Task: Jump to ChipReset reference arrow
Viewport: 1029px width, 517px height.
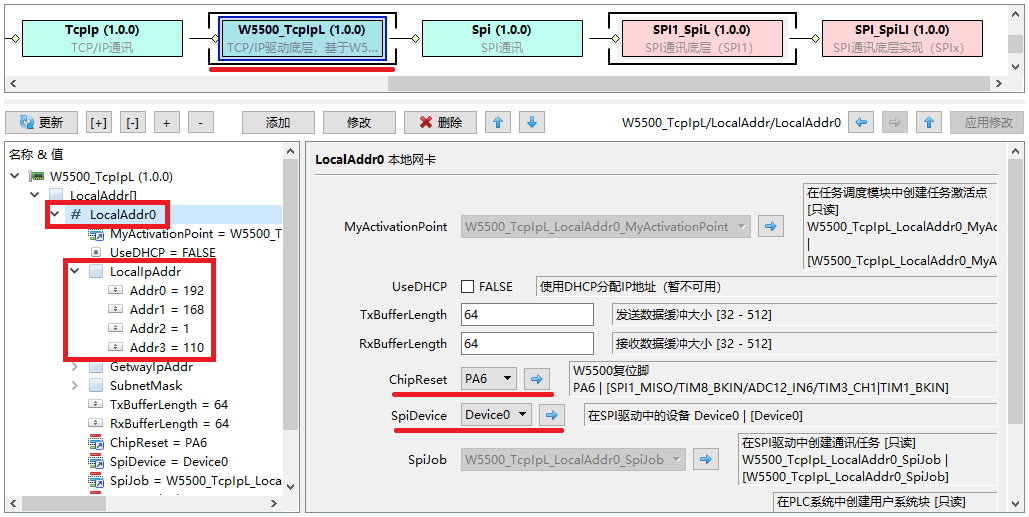Action: (537, 379)
